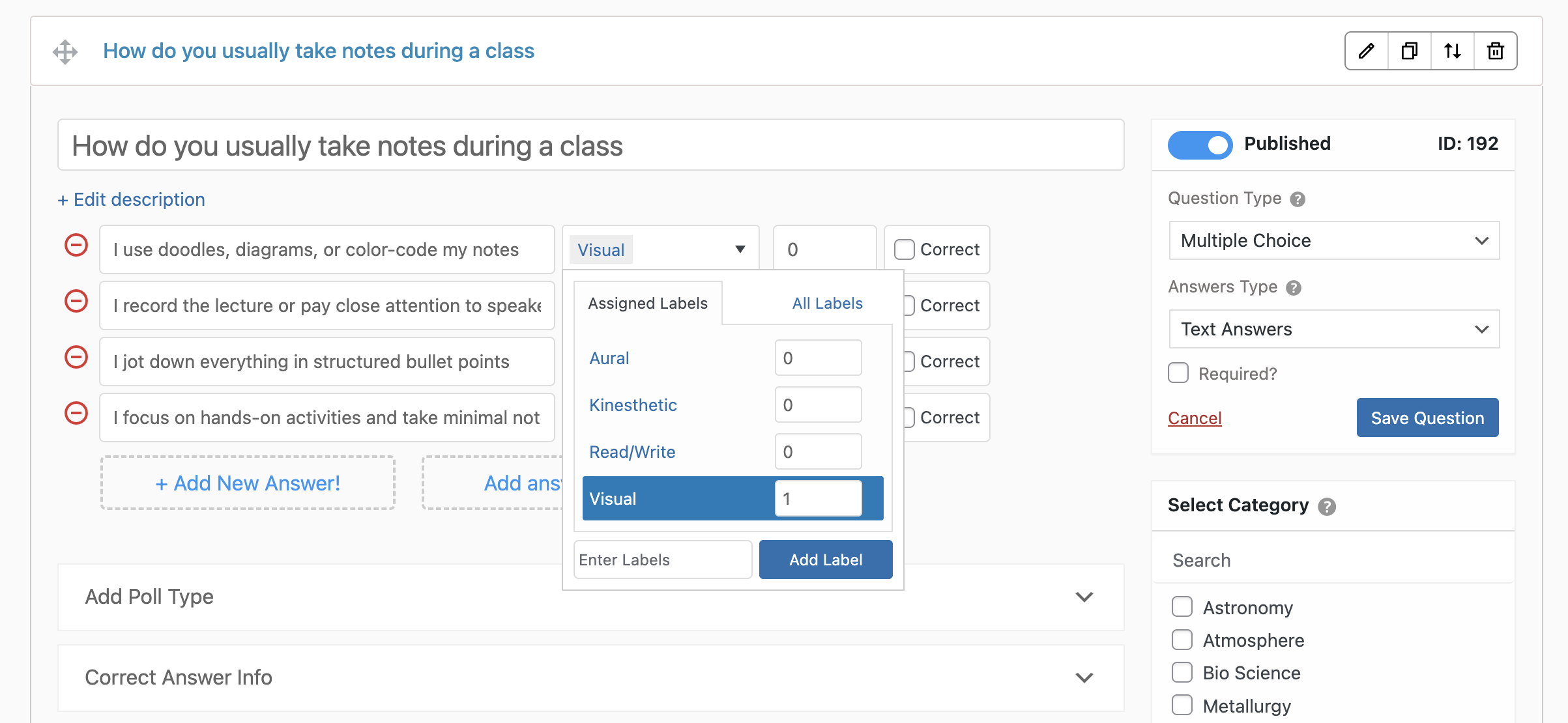
Task: Click the pencil edit question icon
Action: point(1367,51)
